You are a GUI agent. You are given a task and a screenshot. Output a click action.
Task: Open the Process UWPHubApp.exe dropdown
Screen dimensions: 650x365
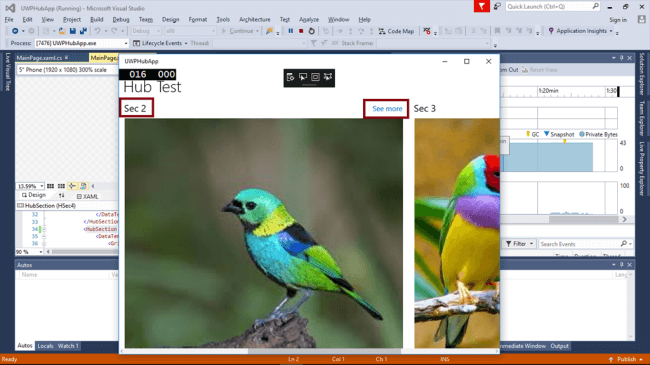pos(126,43)
